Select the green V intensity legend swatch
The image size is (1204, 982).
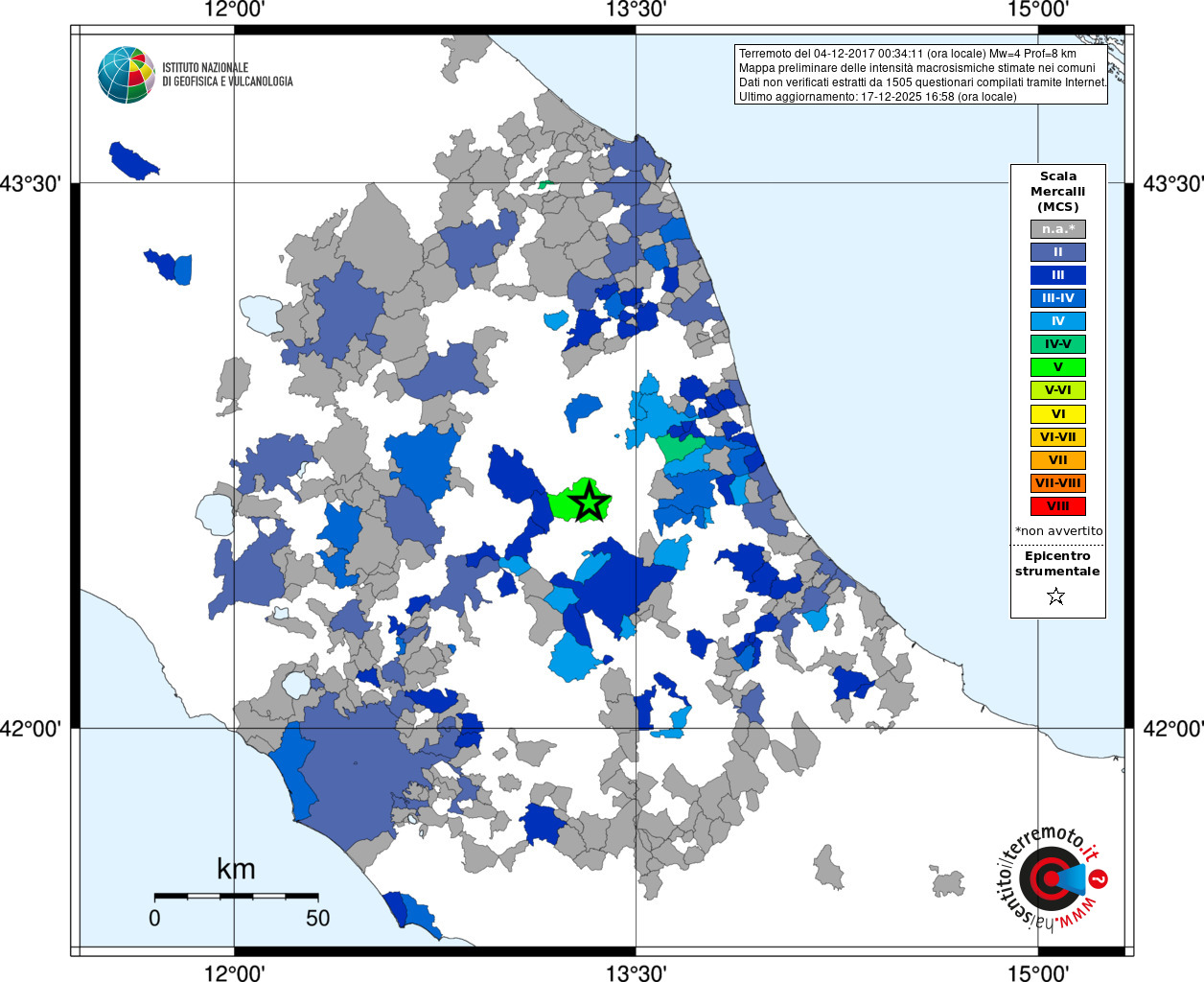[x=1058, y=367]
